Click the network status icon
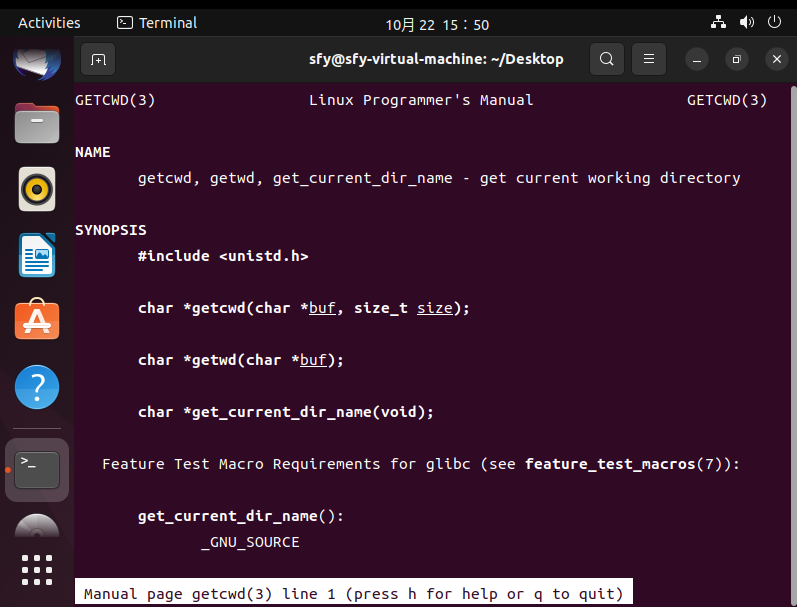 (x=718, y=22)
